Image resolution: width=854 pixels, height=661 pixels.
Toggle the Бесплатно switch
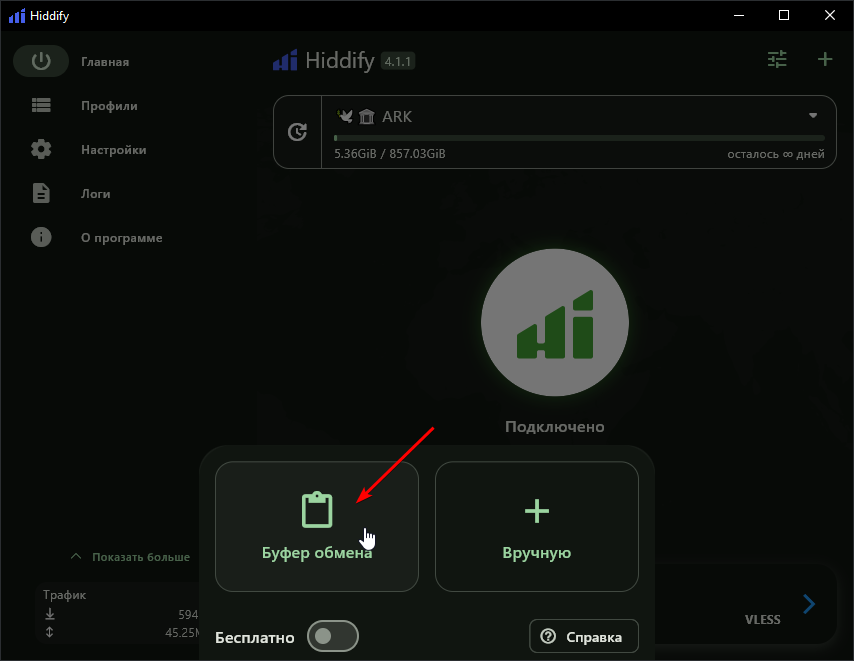point(332,636)
